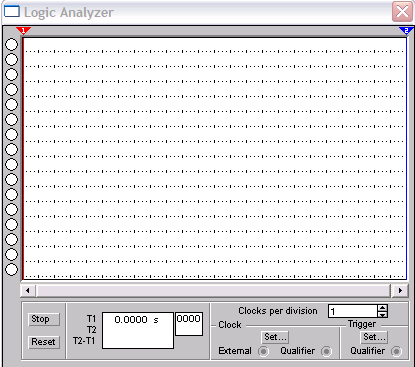This screenshot has height=367, width=415.
Task: Click the thirteenth channel input terminal
Action: (12, 224)
